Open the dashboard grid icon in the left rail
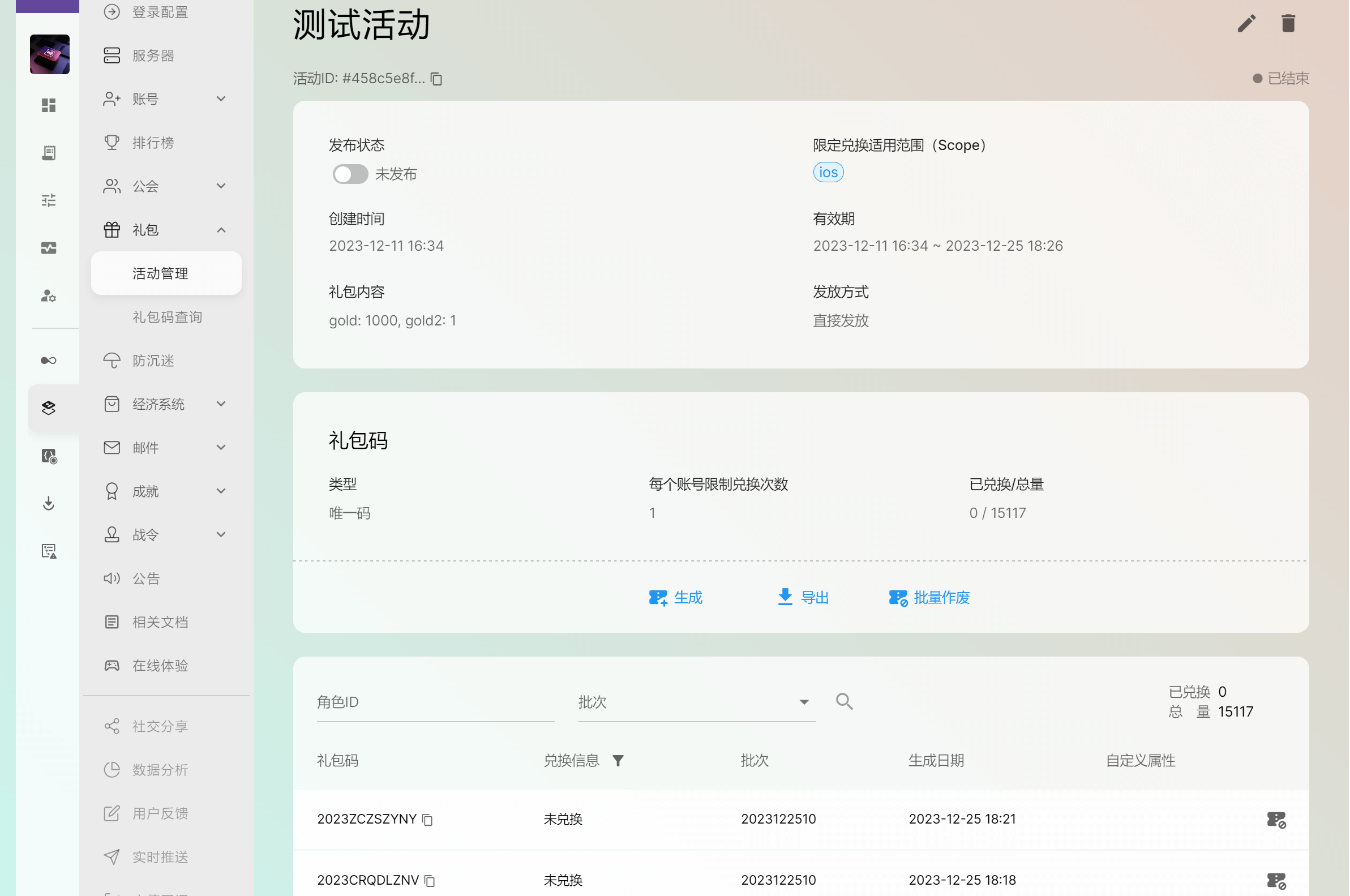Viewport: 1350px width, 896px height. (49, 105)
